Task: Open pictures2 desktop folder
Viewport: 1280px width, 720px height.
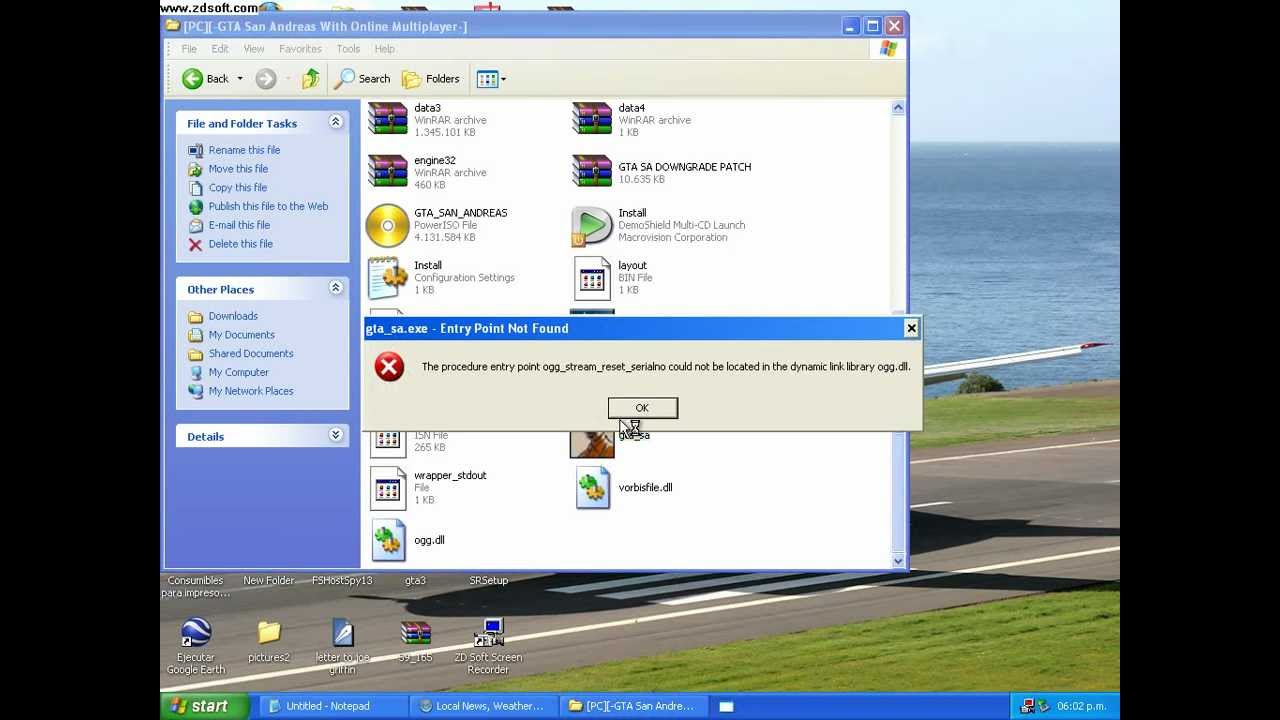Action: click(x=269, y=633)
